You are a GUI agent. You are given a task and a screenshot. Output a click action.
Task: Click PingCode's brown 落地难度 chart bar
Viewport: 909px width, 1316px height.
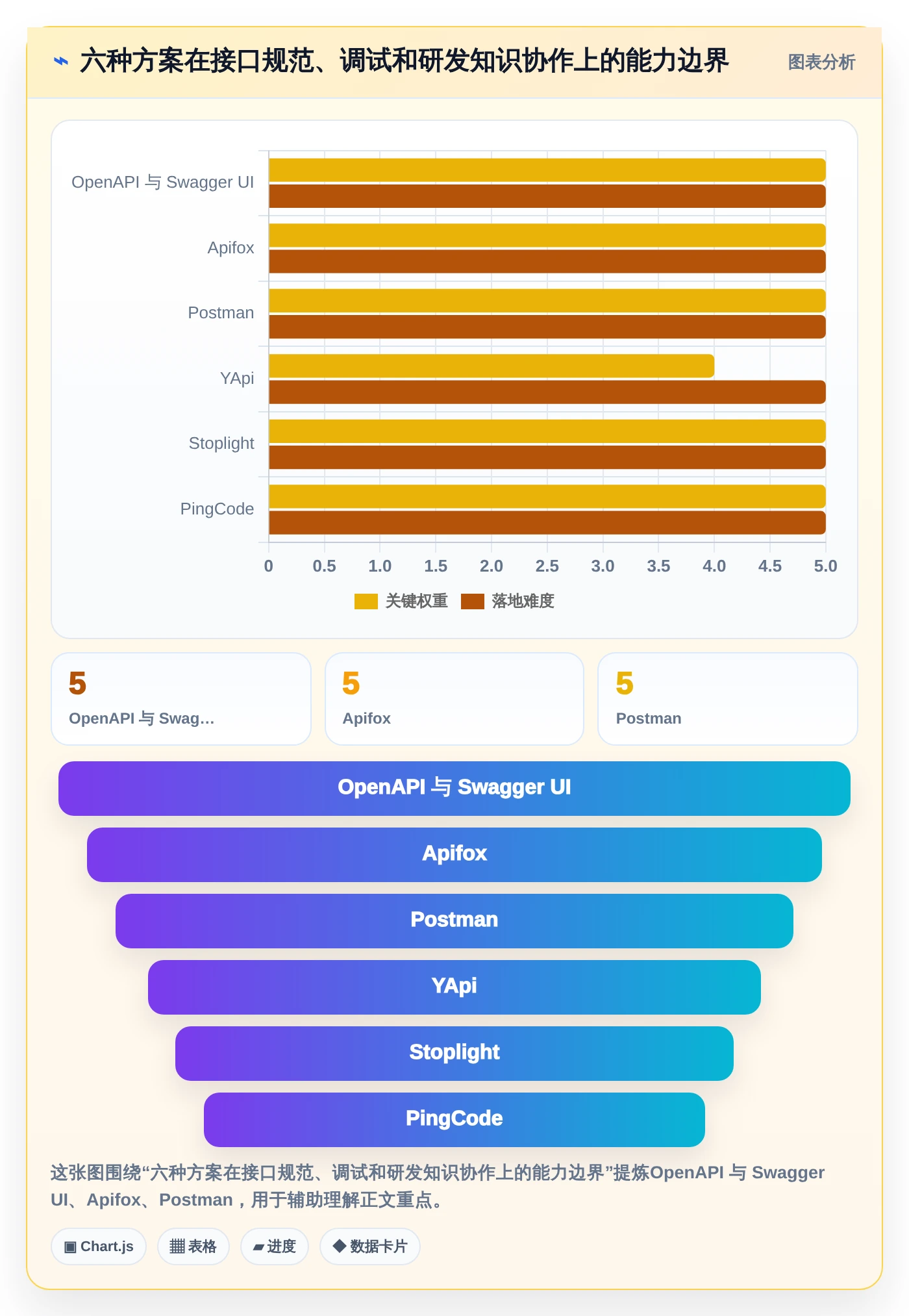tap(547, 523)
